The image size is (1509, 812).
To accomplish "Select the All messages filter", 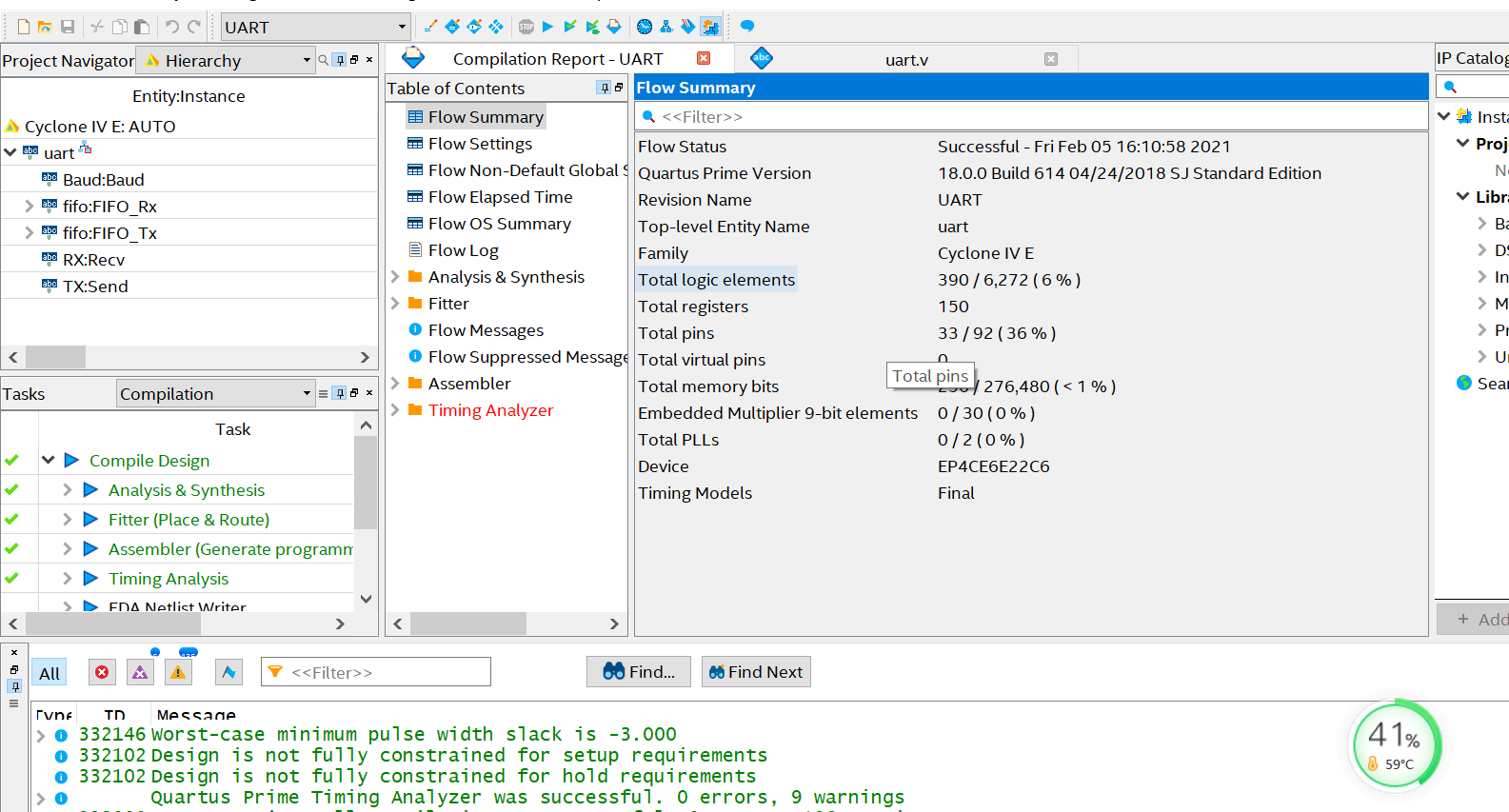I will coord(50,673).
